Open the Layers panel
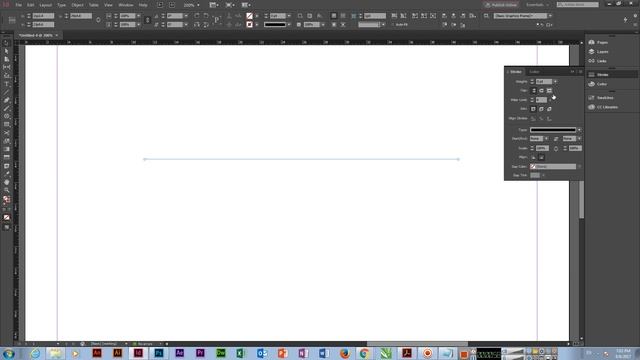Image resolution: width=640 pixels, height=360 pixels. (598, 52)
